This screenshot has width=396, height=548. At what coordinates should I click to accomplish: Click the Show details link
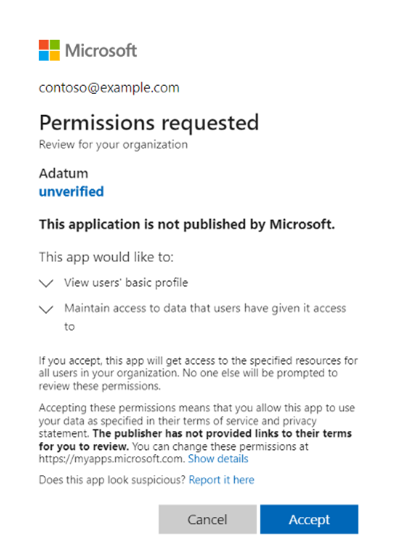click(x=218, y=459)
